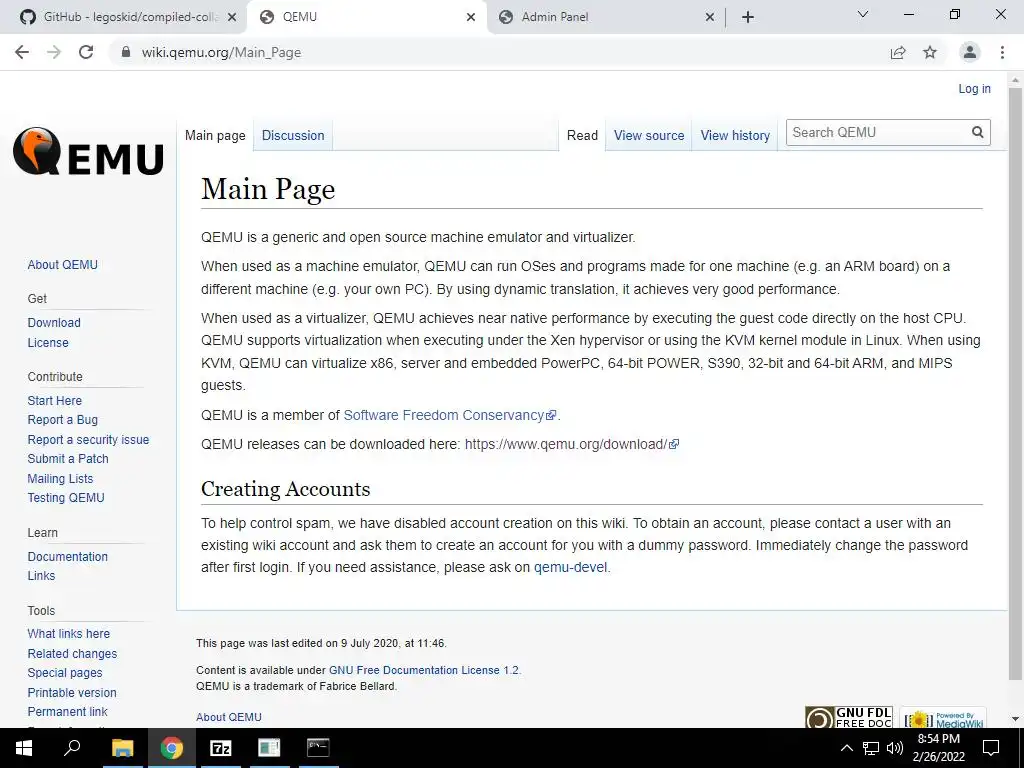Open 7-Zip from the taskbar

[220, 748]
